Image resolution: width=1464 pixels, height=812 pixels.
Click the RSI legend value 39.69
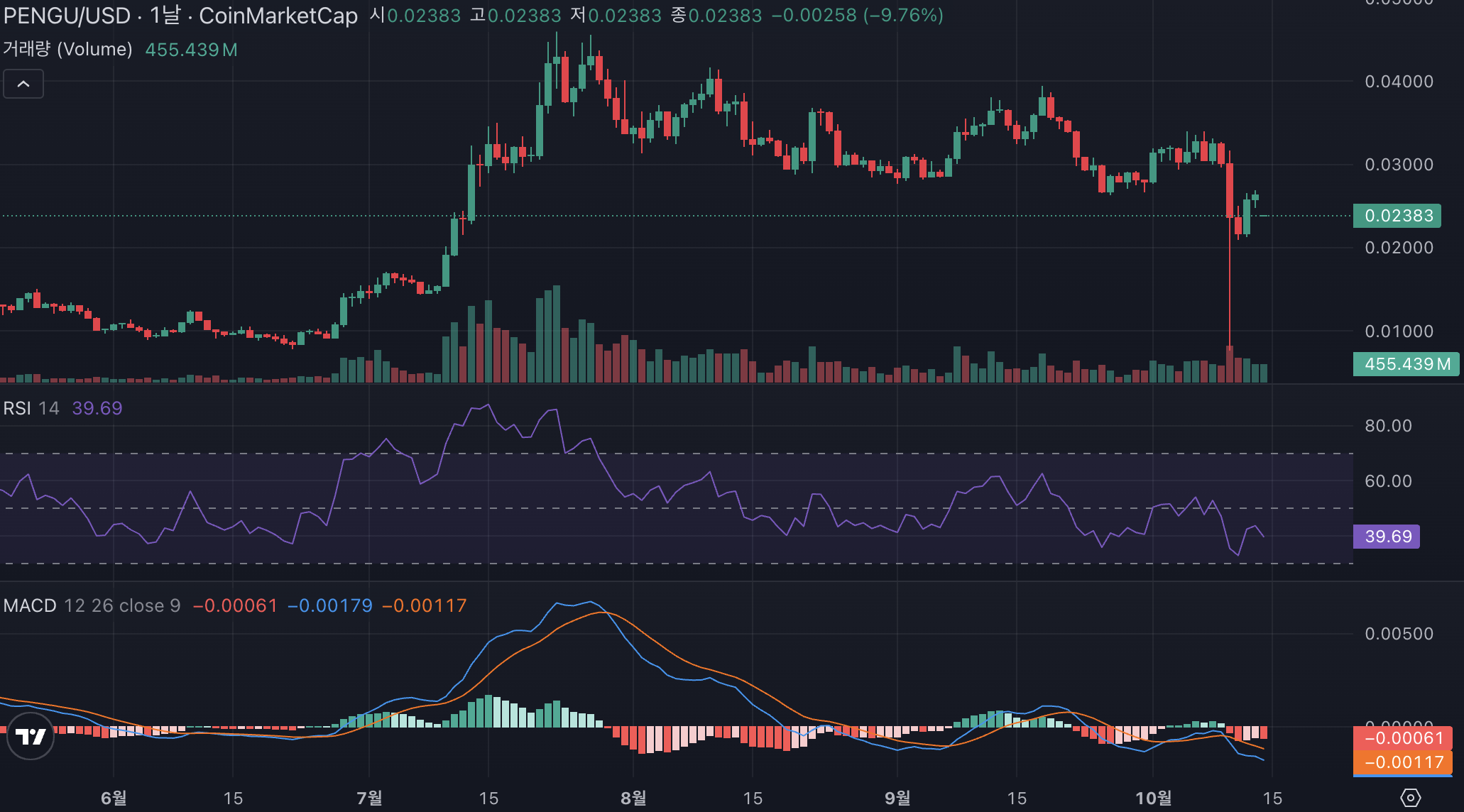click(97, 408)
